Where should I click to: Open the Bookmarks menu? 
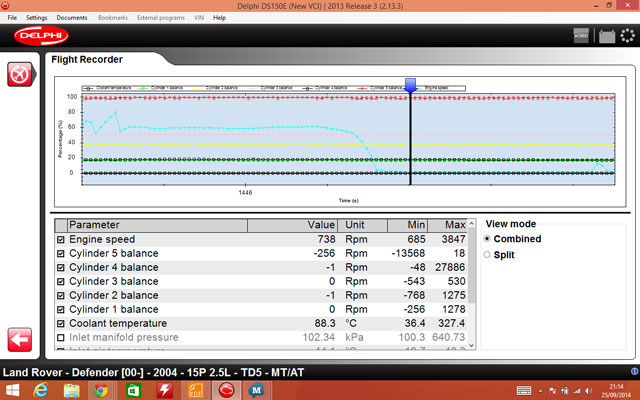[x=113, y=18]
